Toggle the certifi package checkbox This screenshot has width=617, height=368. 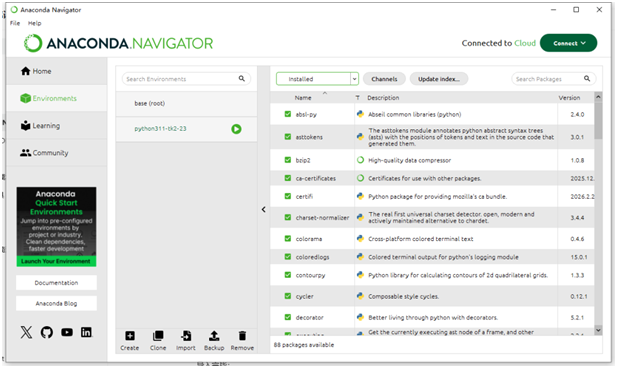click(x=288, y=196)
